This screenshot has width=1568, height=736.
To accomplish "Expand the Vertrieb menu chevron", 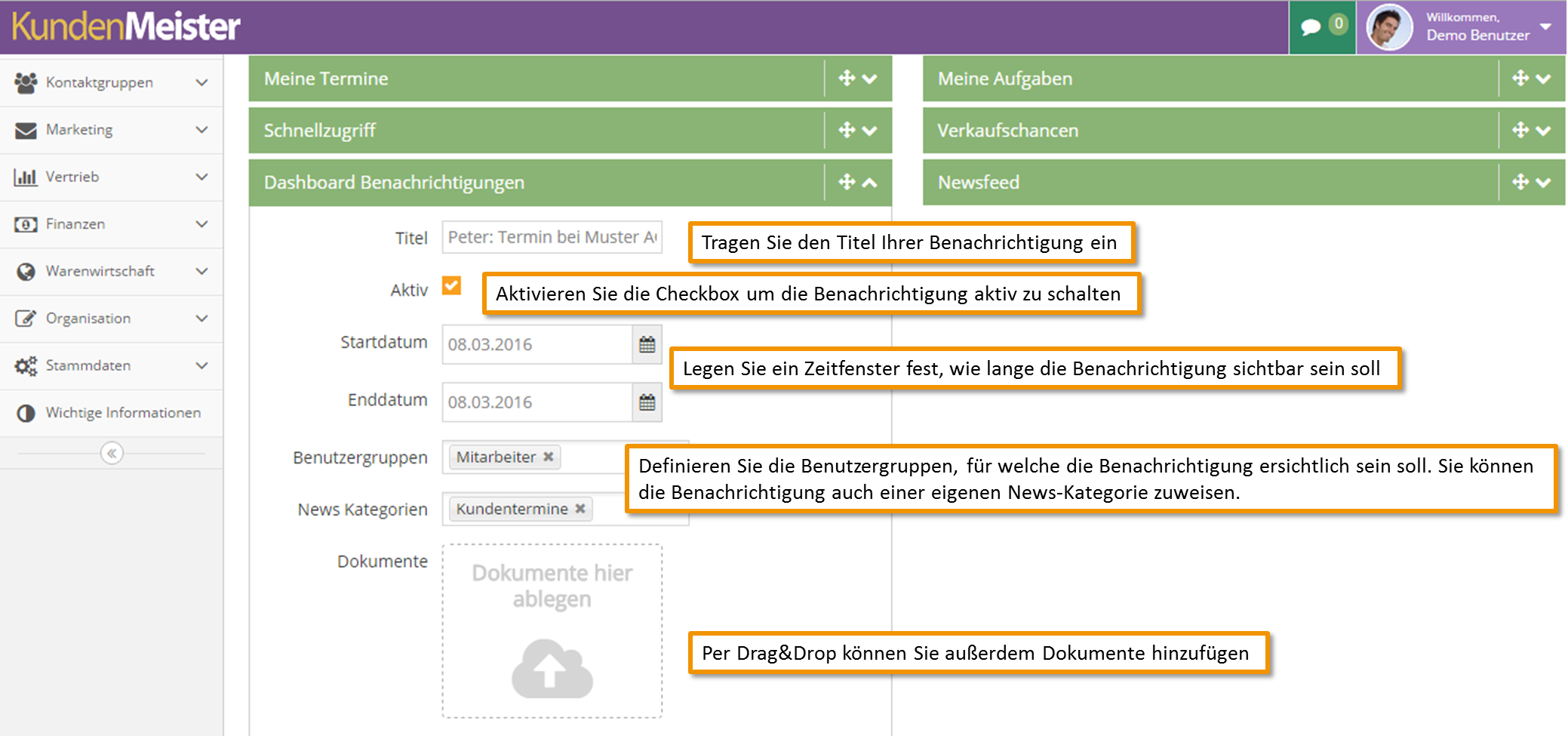I will pyautogui.click(x=201, y=177).
